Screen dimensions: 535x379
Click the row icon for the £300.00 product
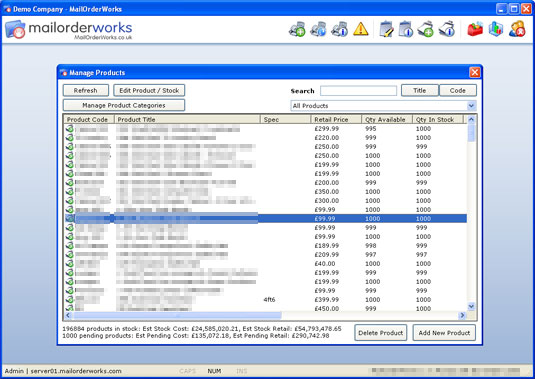tap(70, 201)
